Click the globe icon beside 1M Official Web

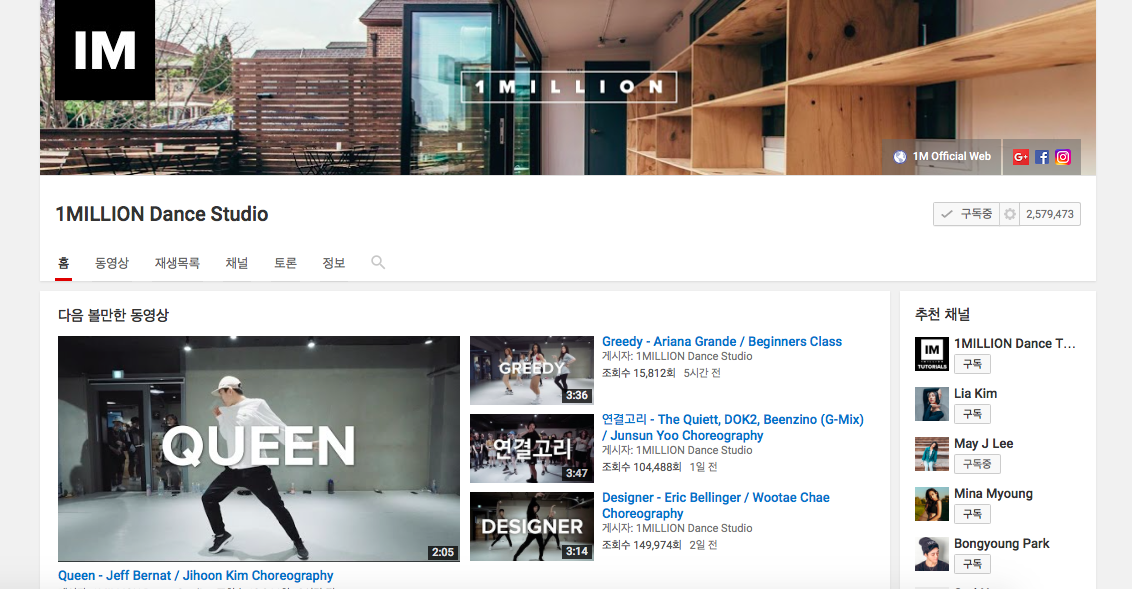point(900,157)
